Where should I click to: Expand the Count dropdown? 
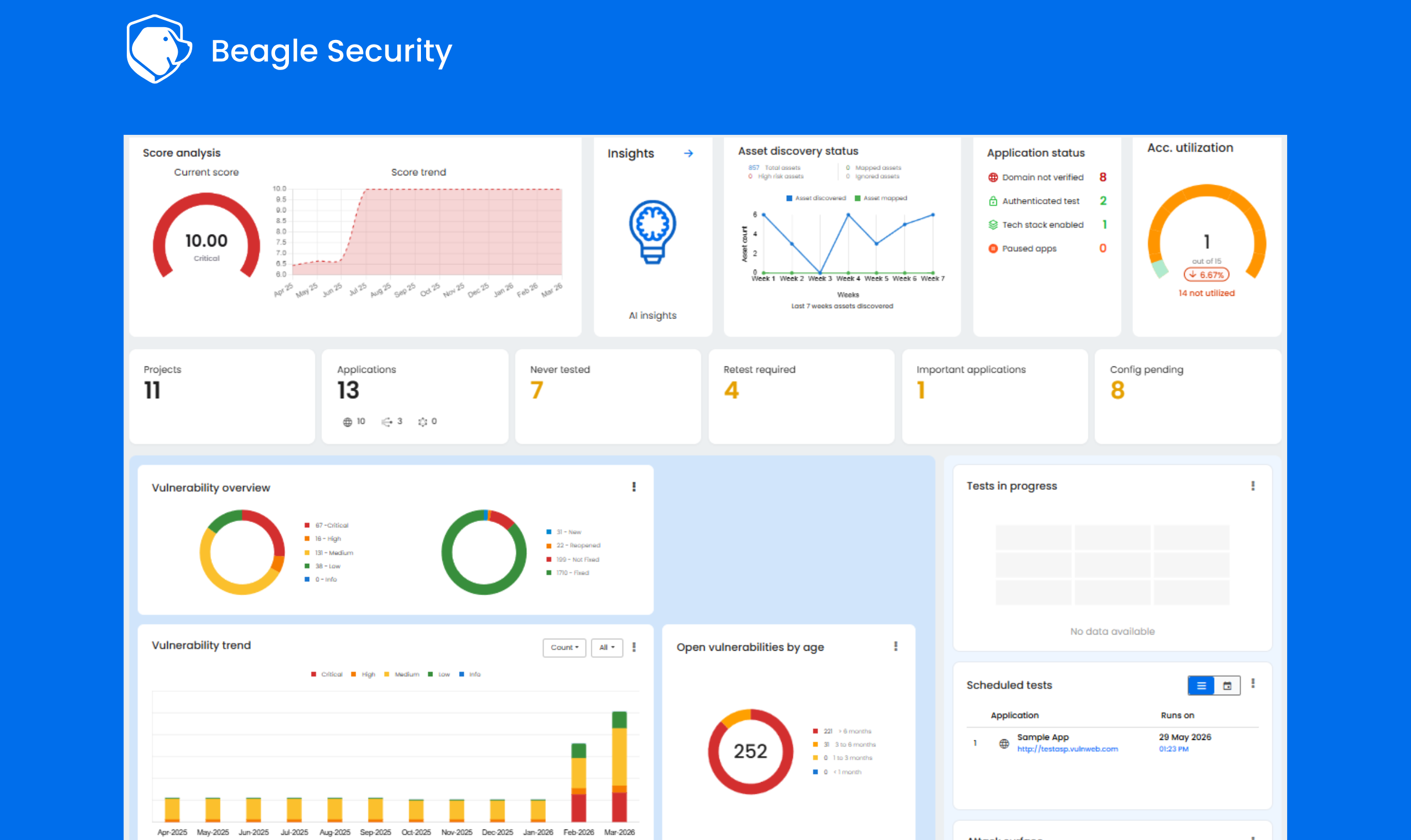tap(564, 648)
